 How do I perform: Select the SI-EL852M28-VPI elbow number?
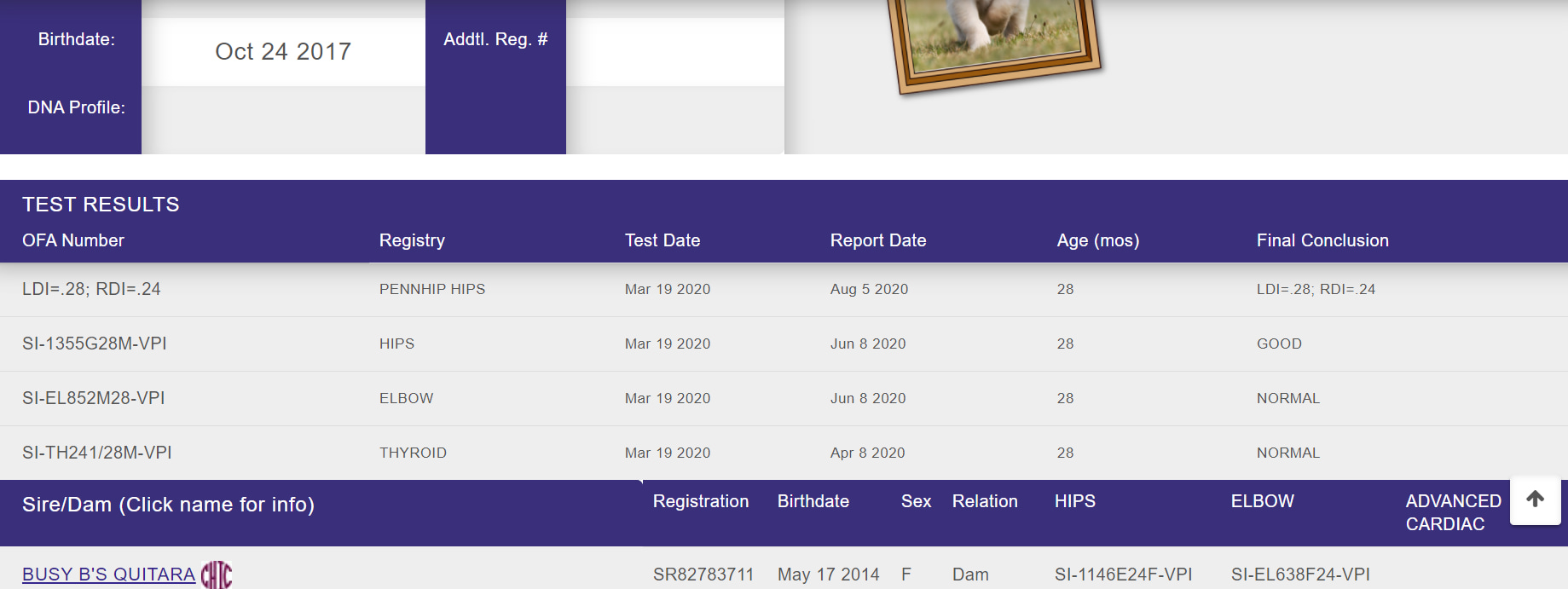coord(94,398)
